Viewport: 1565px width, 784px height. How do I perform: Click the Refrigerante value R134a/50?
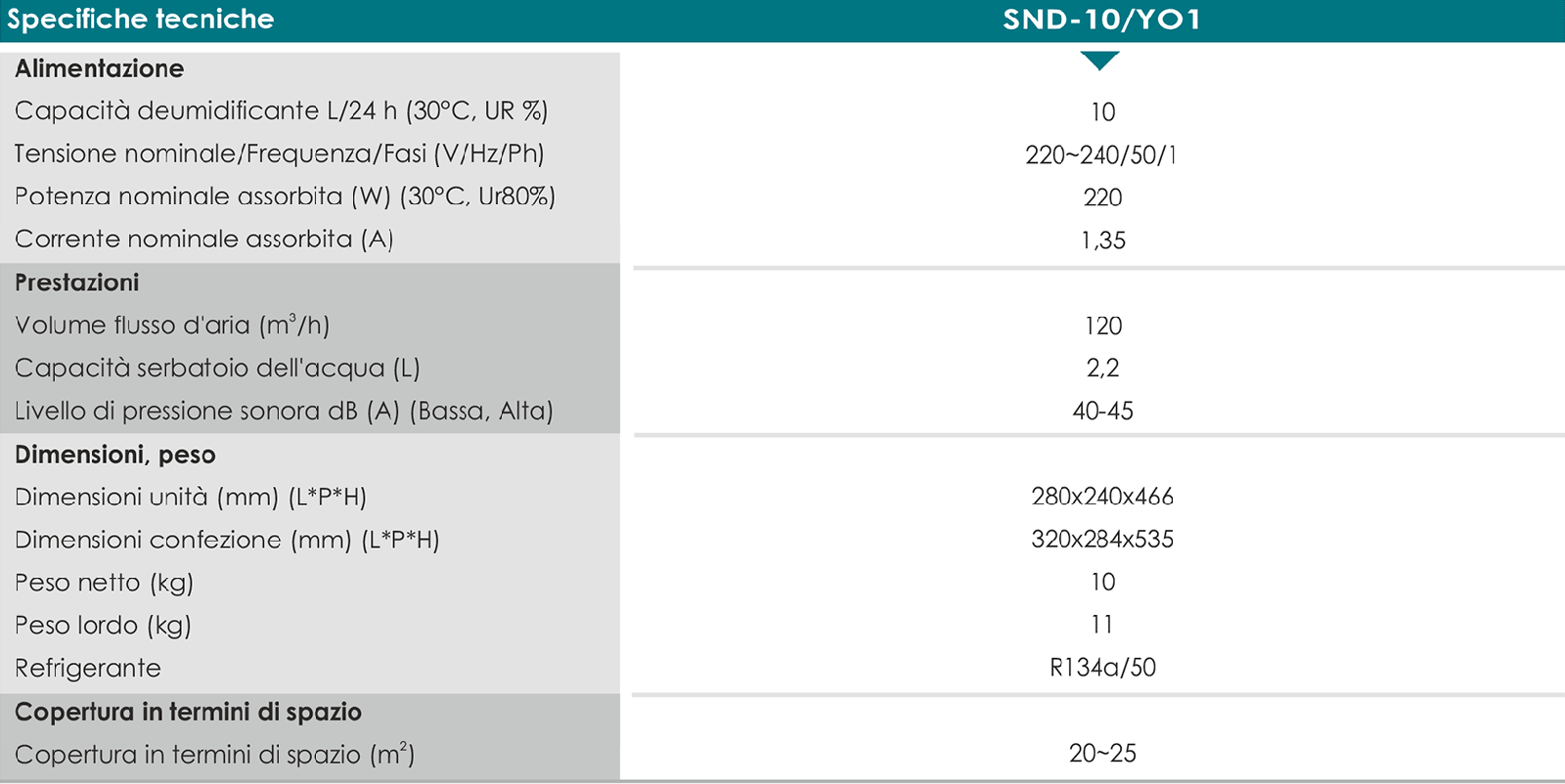tap(1102, 668)
